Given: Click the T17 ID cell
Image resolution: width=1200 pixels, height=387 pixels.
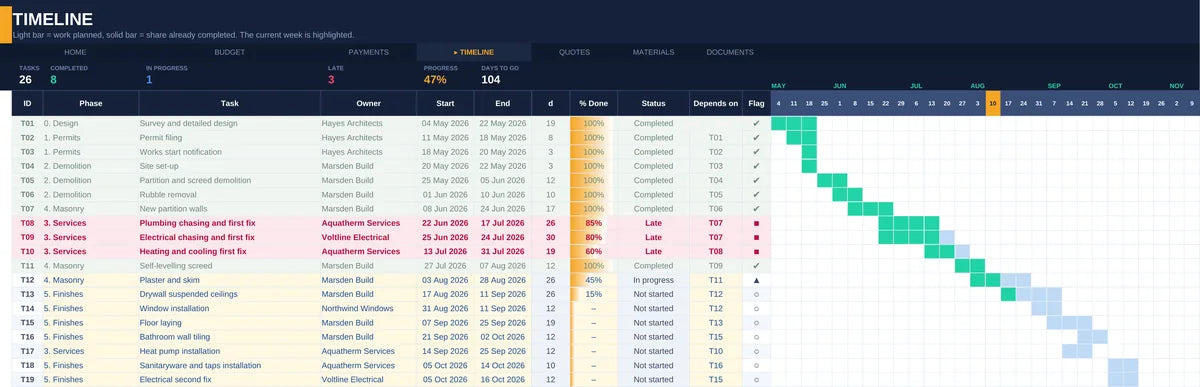Looking at the screenshot, I should (x=27, y=351).
